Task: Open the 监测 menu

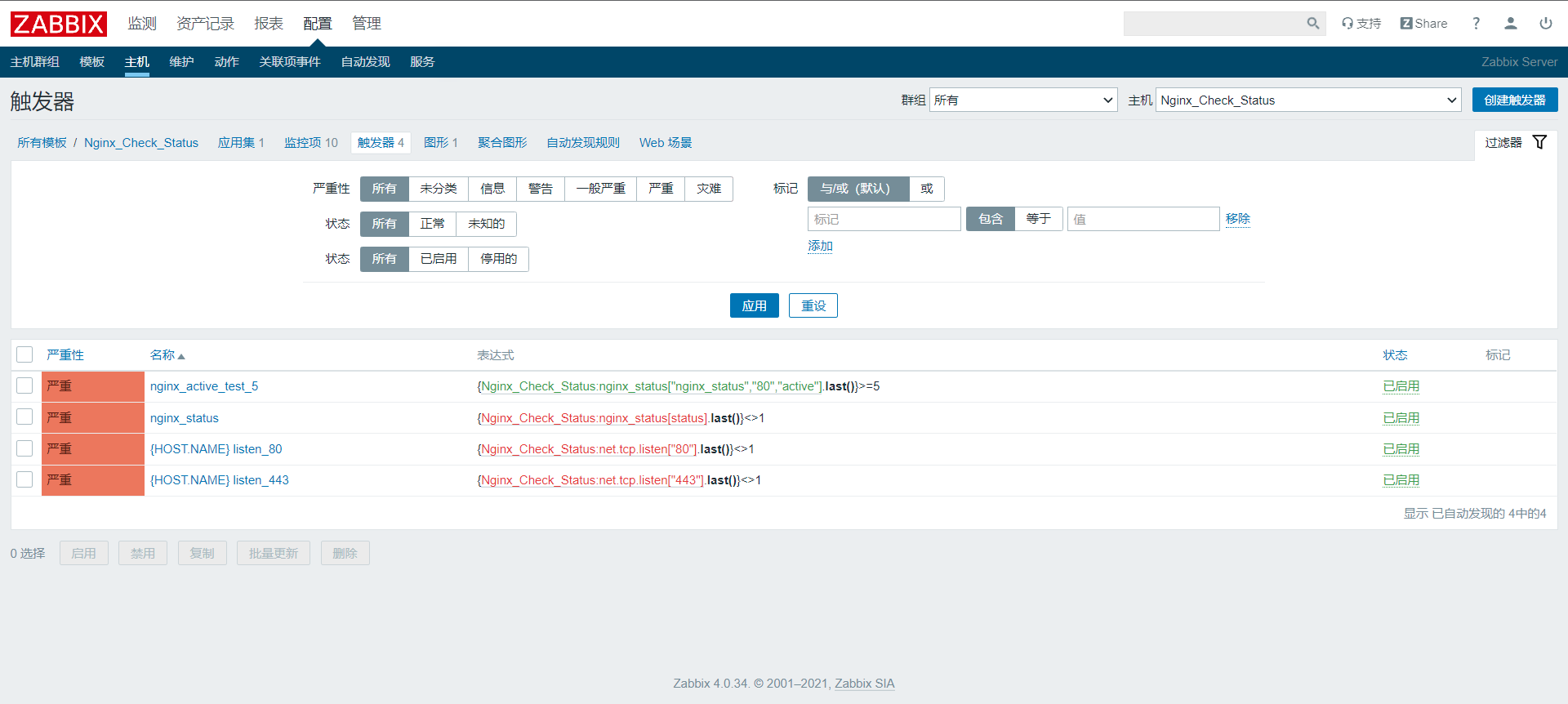Action: [x=142, y=24]
